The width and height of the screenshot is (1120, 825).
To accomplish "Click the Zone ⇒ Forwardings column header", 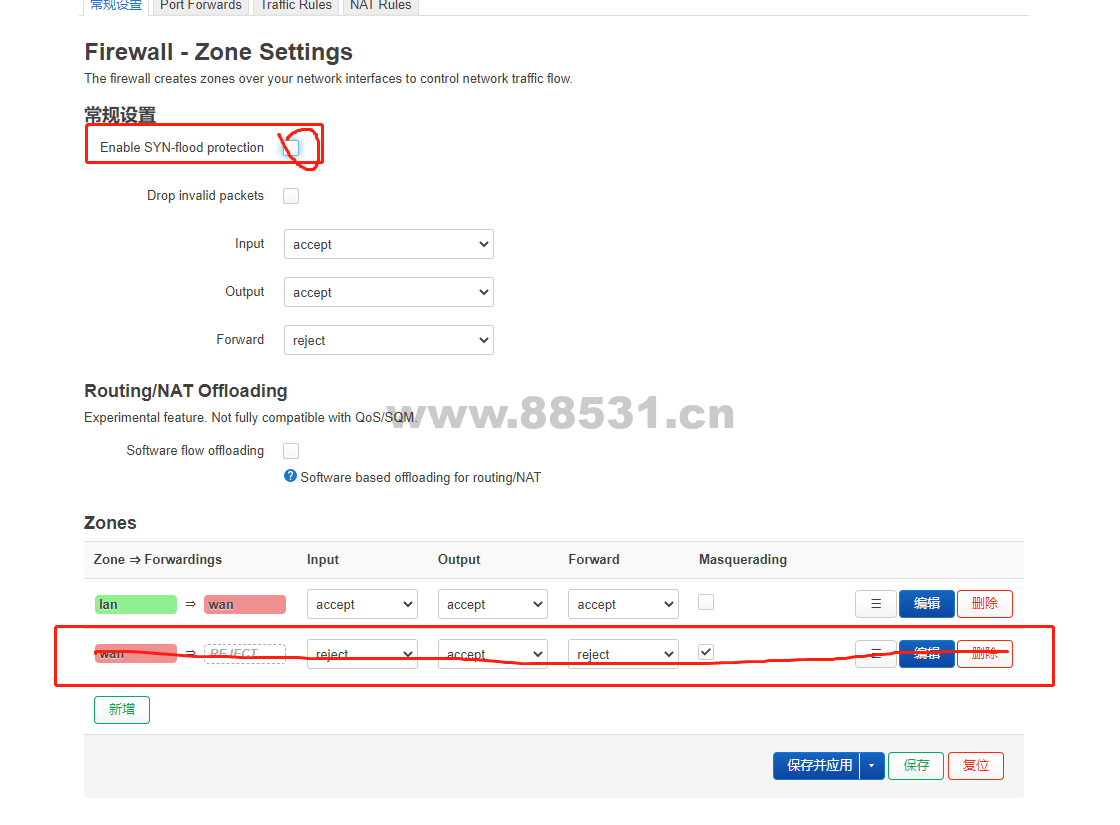I will 158,559.
